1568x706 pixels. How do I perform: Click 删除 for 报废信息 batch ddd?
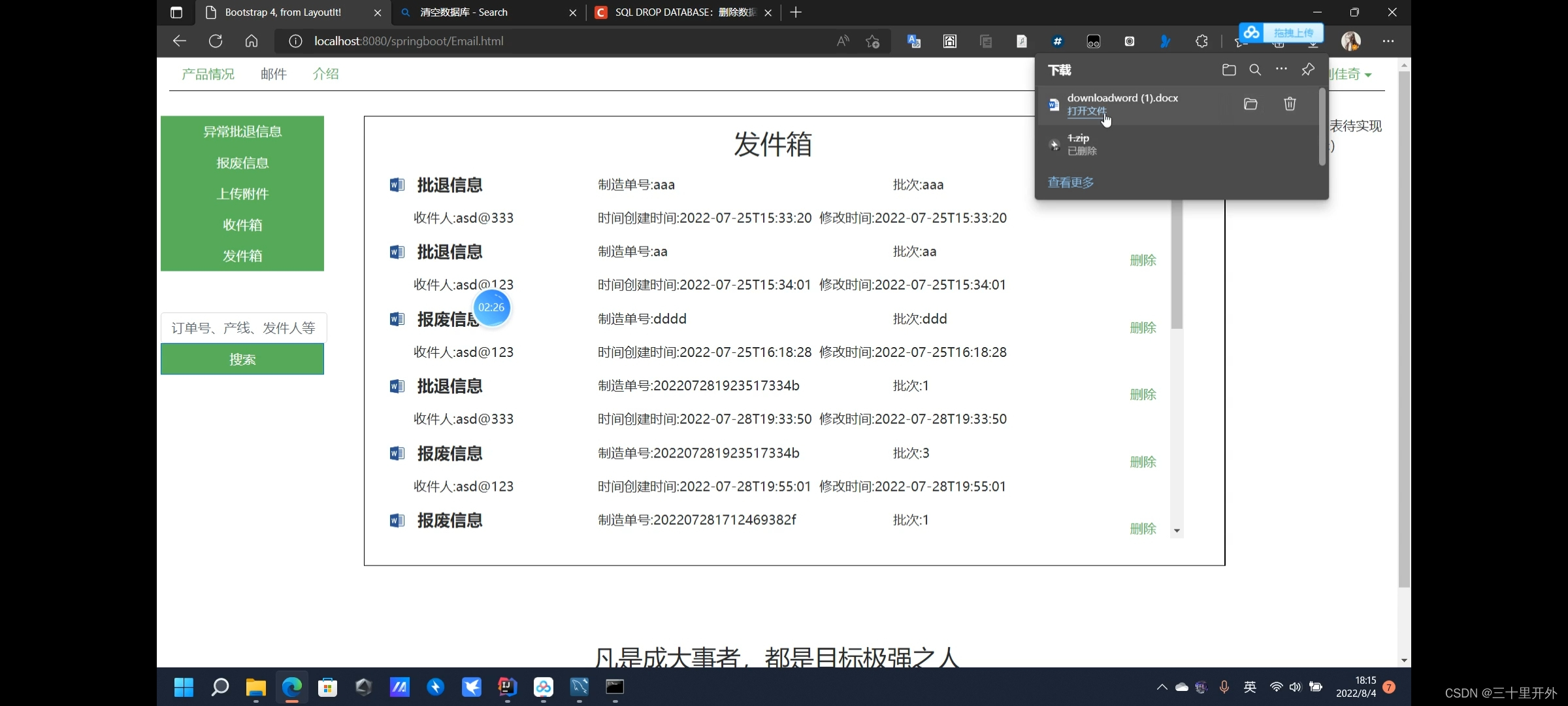pyautogui.click(x=1143, y=328)
